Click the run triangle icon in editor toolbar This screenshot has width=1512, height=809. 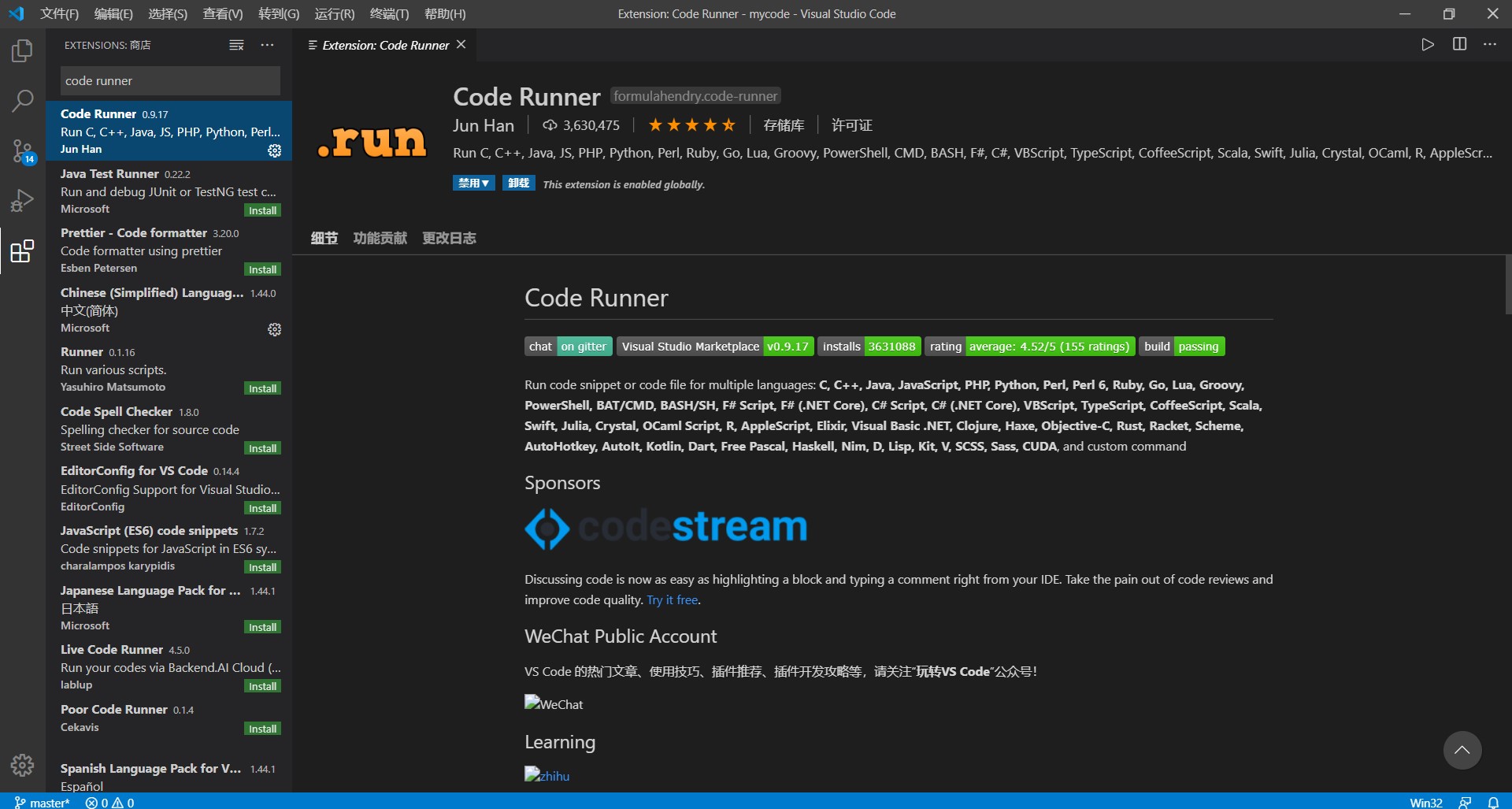(1428, 44)
